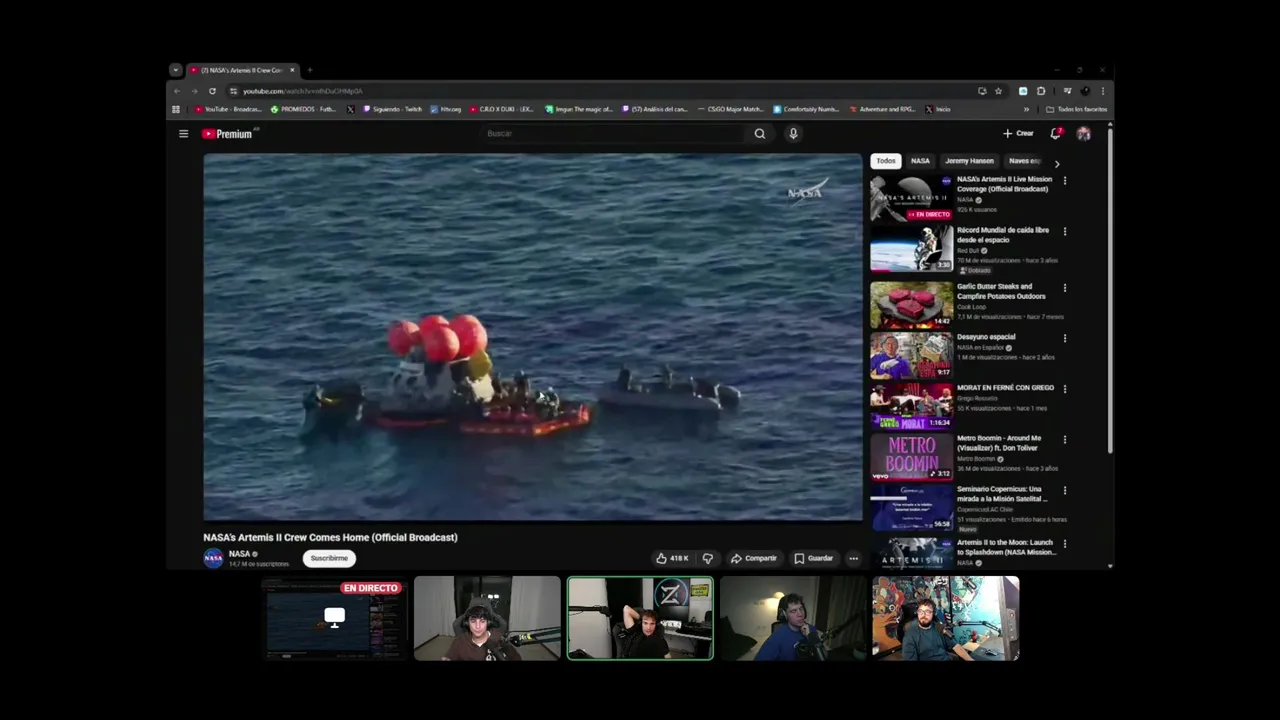The image size is (1280, 720).
Task: Close the NASA's Artemis II browser tab
Action: click(292, 70)
